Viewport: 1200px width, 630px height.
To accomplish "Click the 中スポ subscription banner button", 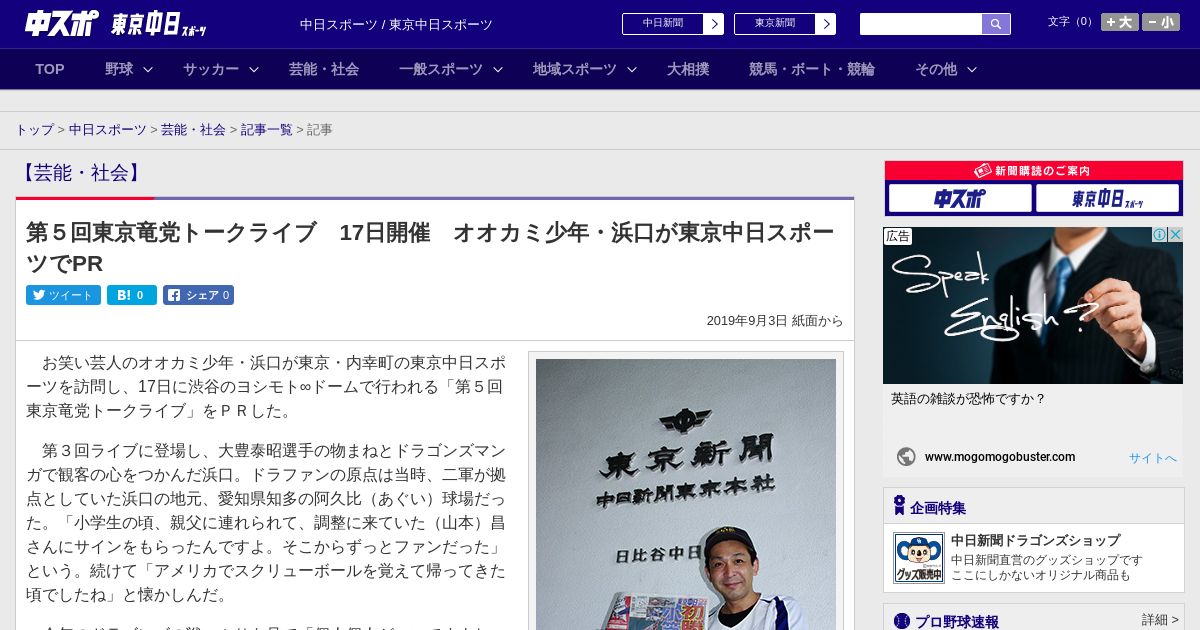I will (960, 199).
